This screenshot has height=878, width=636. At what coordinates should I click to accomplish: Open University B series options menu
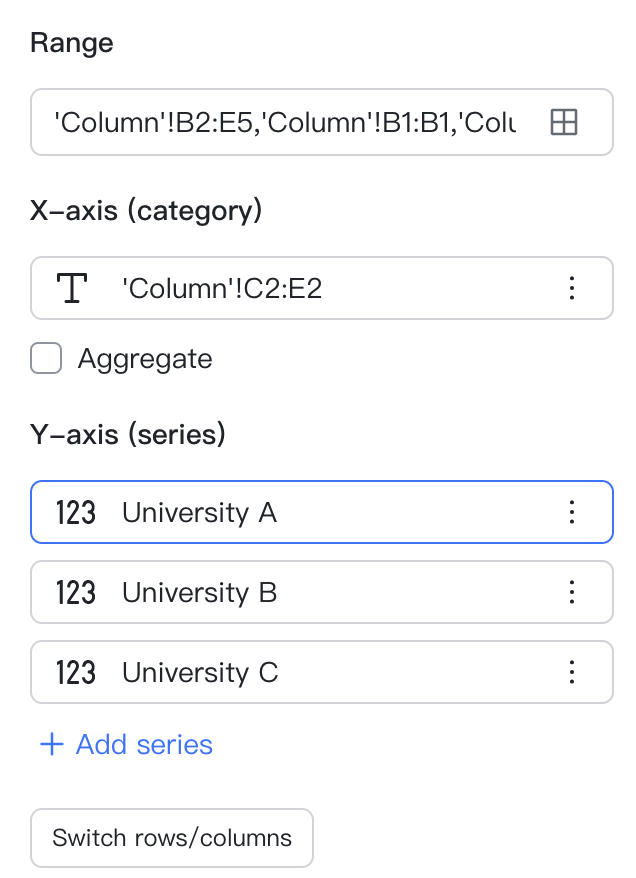click(x=572, y=593)
